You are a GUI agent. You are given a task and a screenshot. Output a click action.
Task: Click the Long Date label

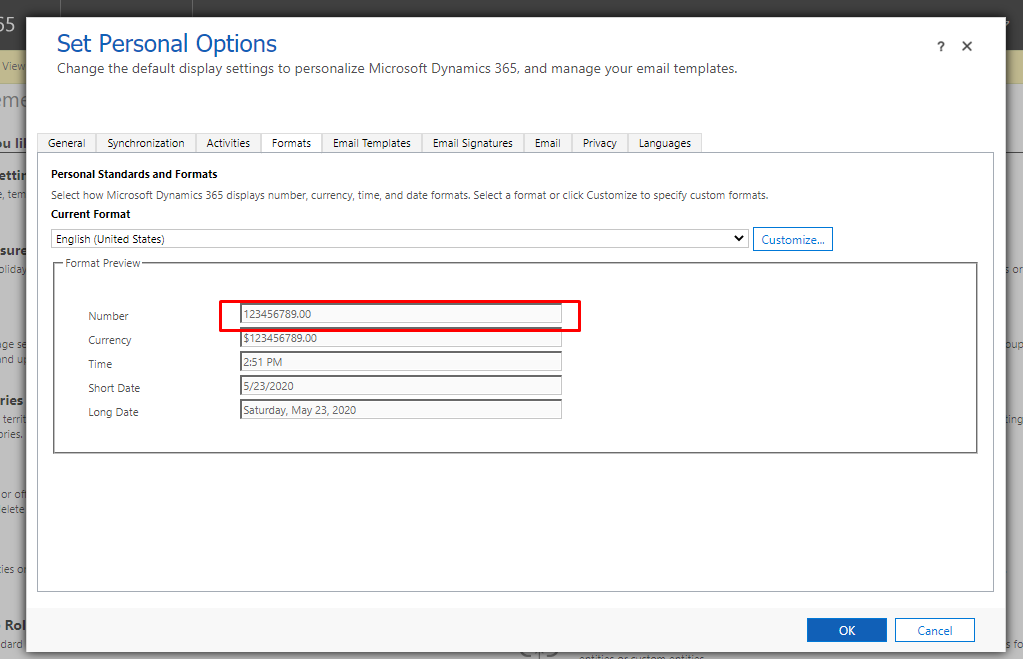114,412
